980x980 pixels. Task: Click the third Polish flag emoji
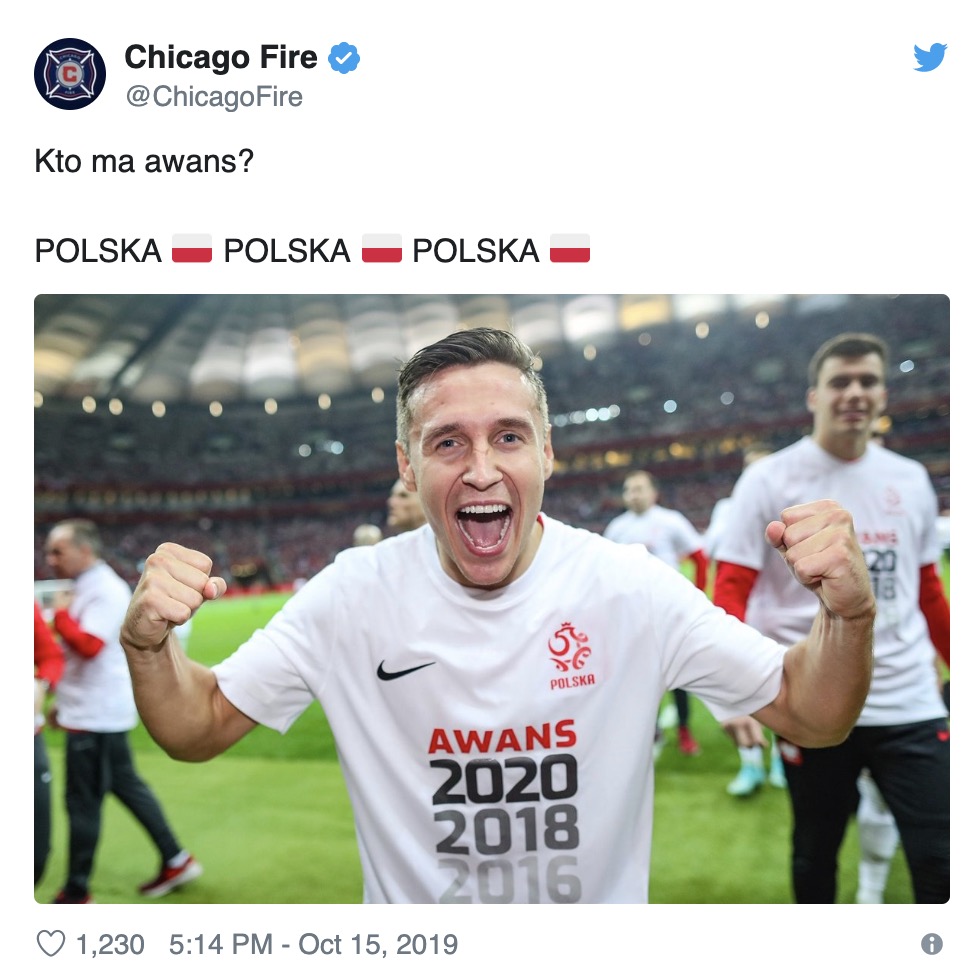(x=569, y=249)
